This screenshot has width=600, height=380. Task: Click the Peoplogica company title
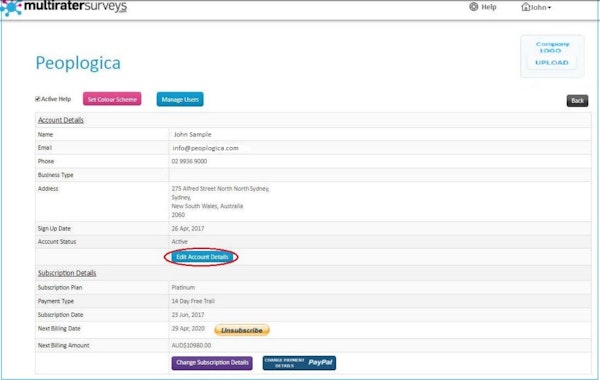pyautogui.click(x=78, y=63)
